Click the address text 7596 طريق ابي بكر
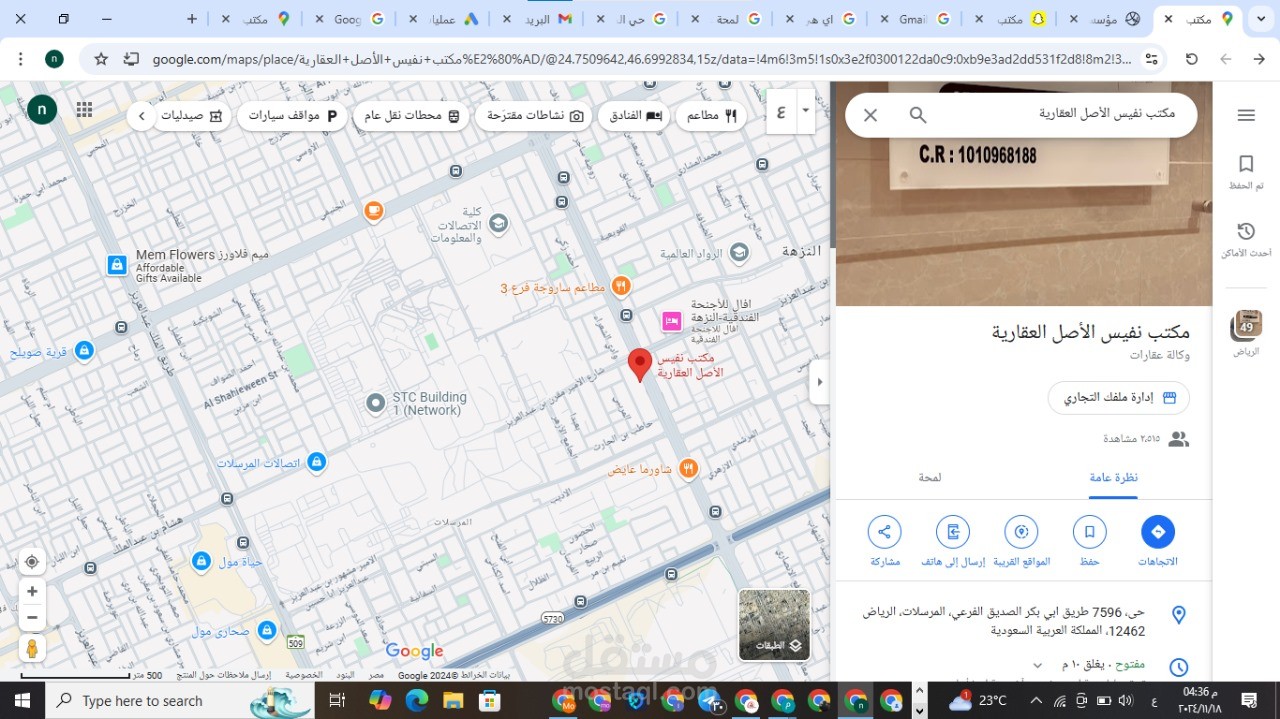This screenshot has height=719, width=1280. tap(1004, 621)
